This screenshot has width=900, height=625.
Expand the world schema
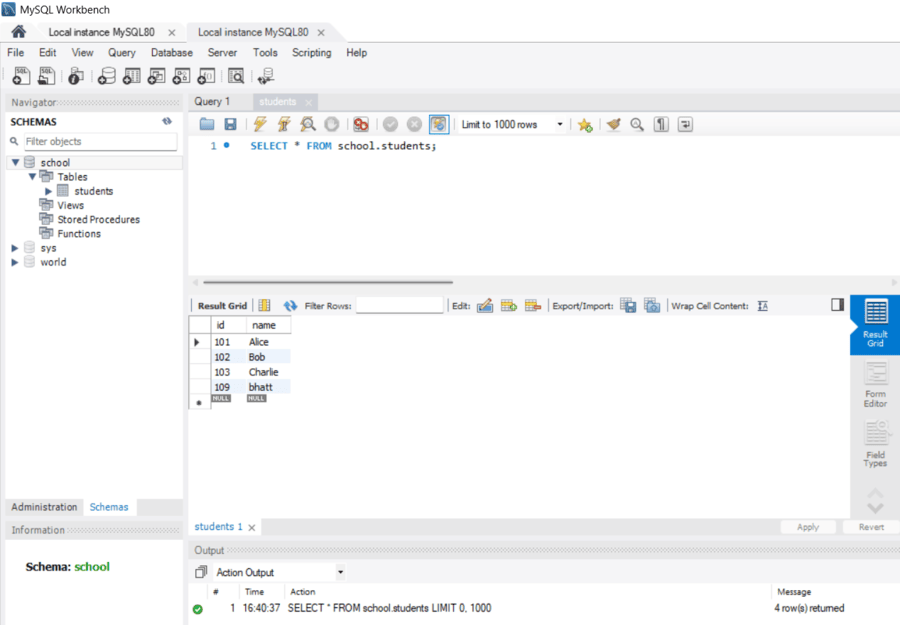tap(15, 262)
